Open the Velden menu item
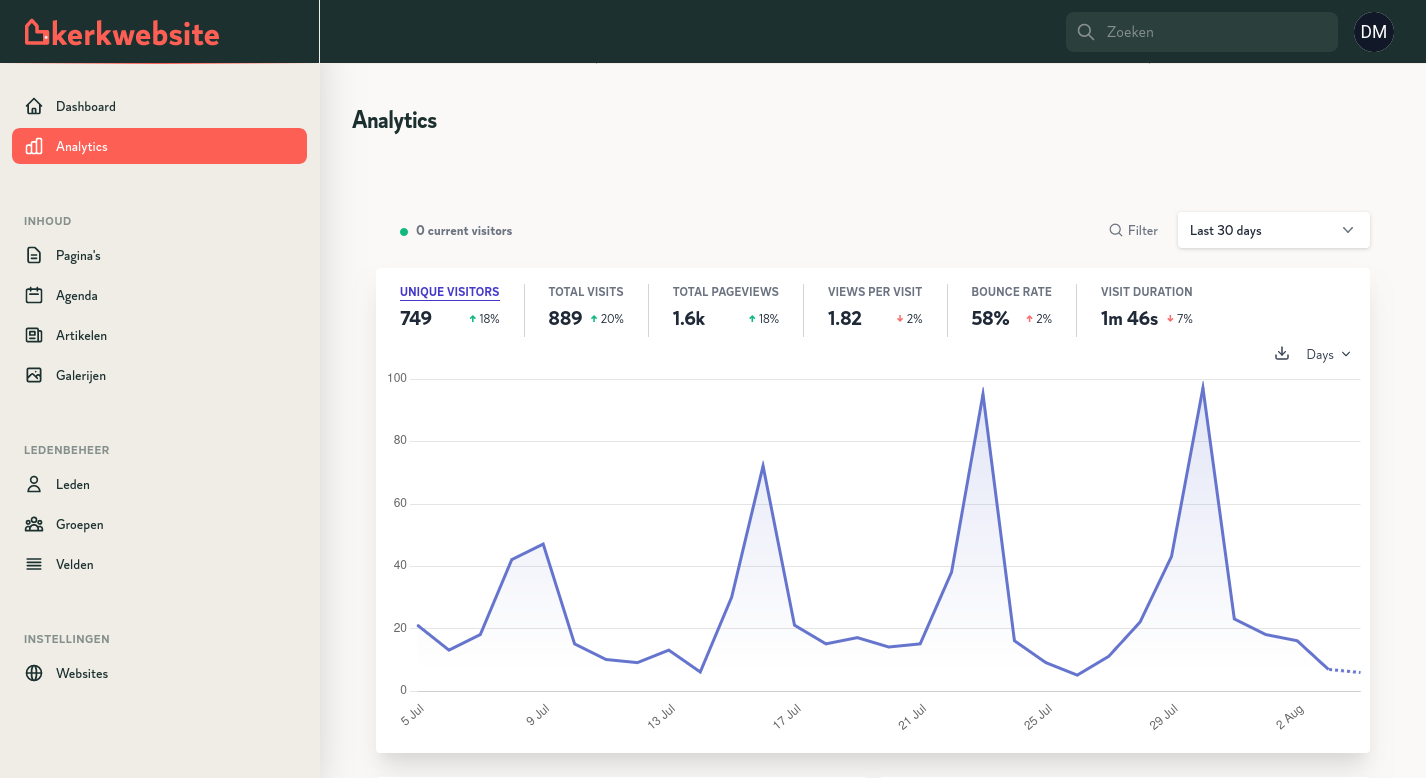This screenshot has width=1426, height=778. [74, 565]
